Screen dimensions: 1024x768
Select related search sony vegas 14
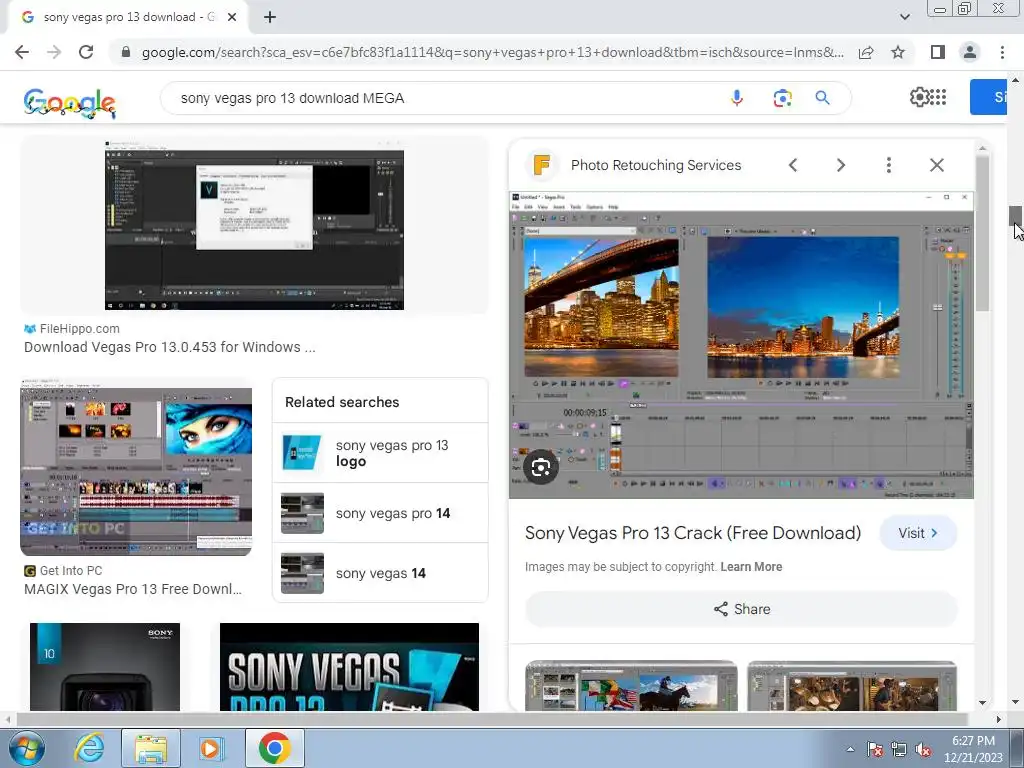pos(380,573)
